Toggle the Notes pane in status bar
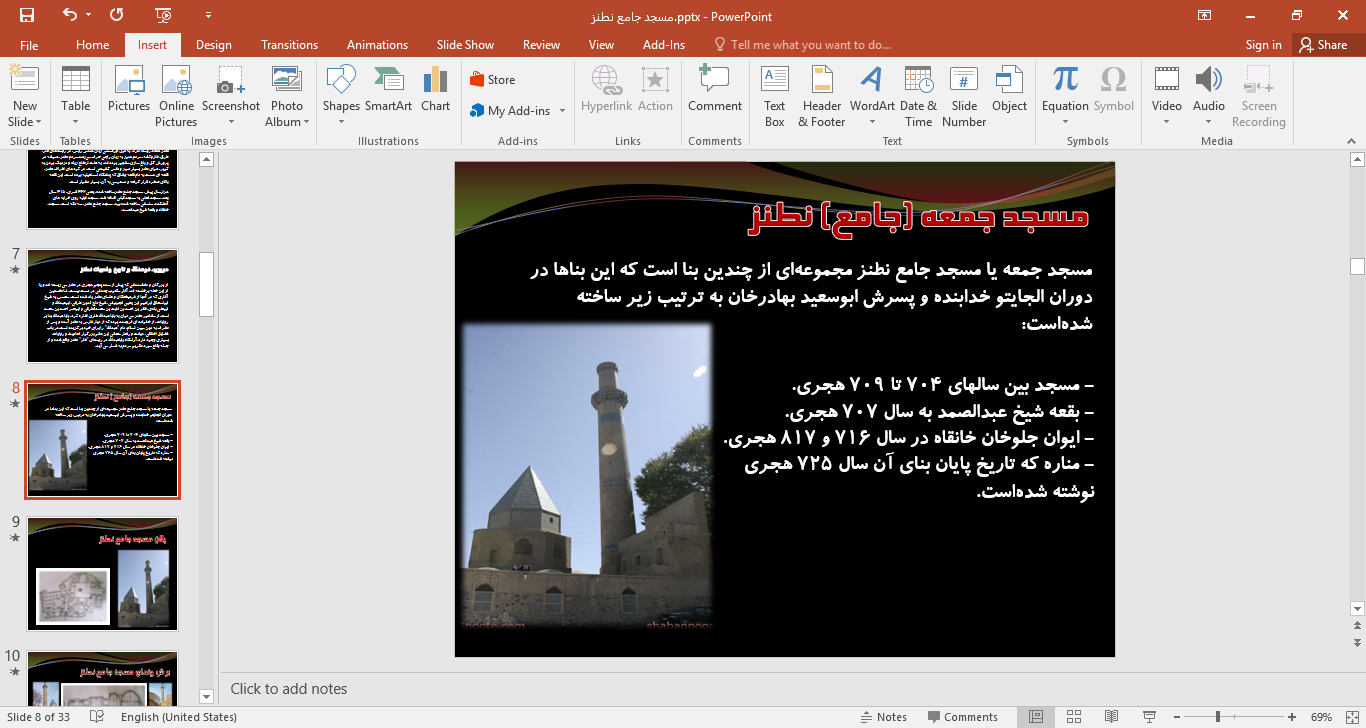 [883, 717]
